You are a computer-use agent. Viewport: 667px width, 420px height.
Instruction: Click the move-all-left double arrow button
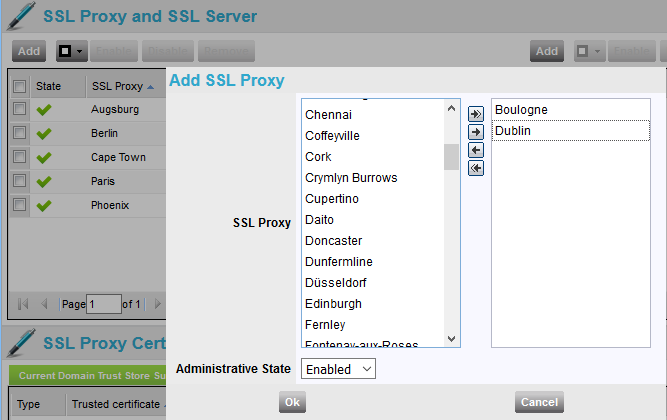(476, 168)
